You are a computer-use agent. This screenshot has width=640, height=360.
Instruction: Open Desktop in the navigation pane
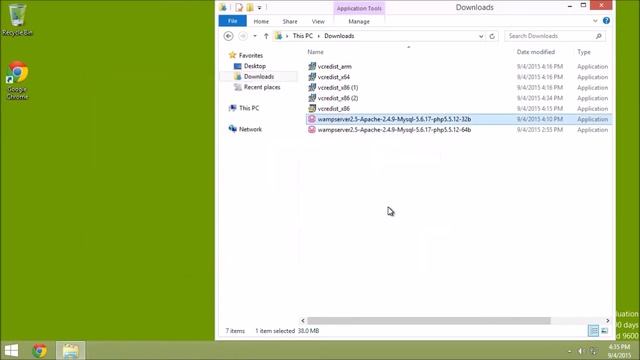click(255, 66)
